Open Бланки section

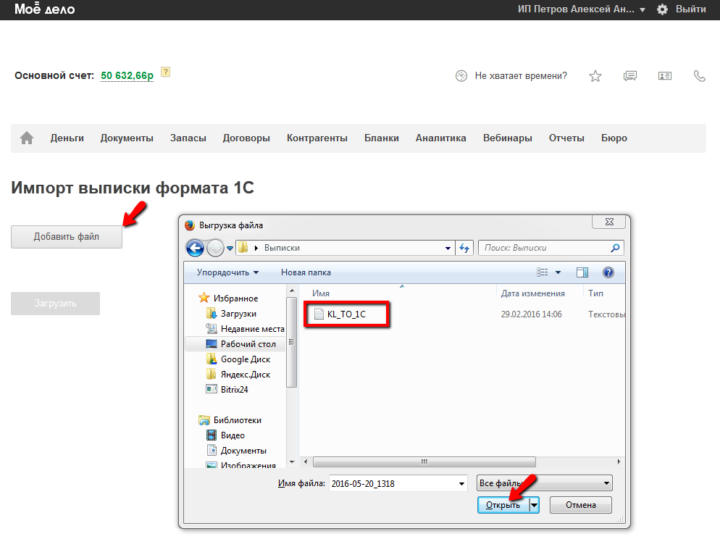click(x=382, y=138)
